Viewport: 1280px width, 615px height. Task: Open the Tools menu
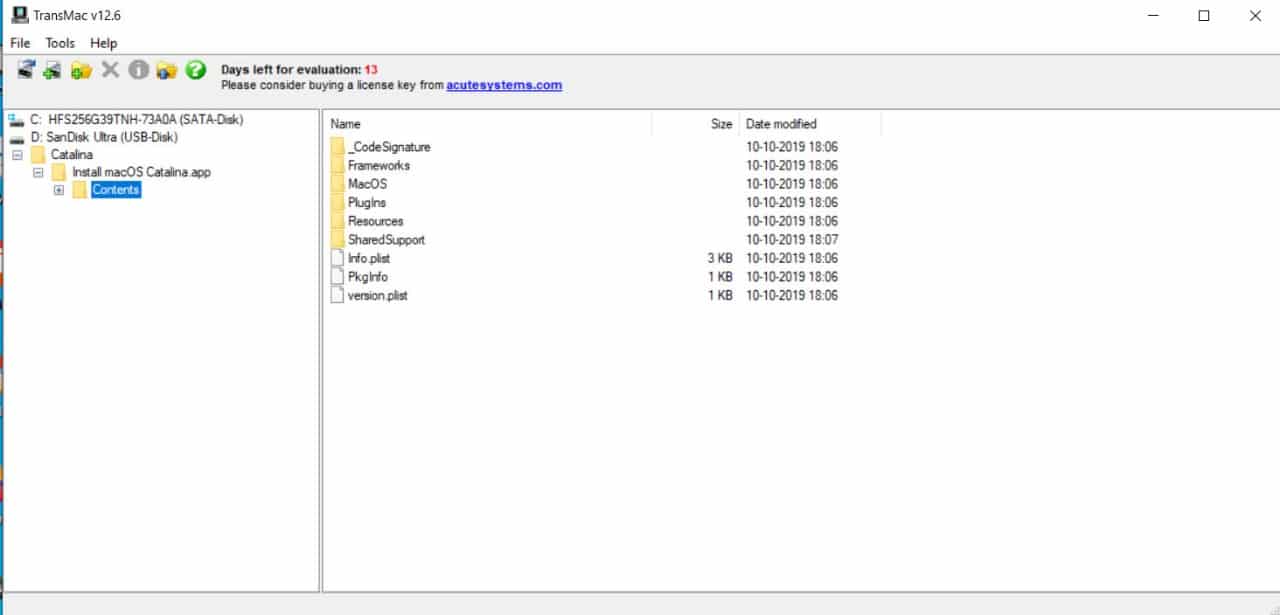(x=60, y=43)
